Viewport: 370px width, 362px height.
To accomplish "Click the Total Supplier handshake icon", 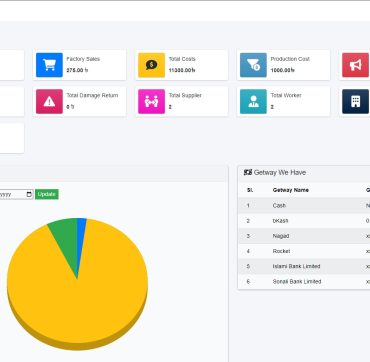I will click(151, 101).
